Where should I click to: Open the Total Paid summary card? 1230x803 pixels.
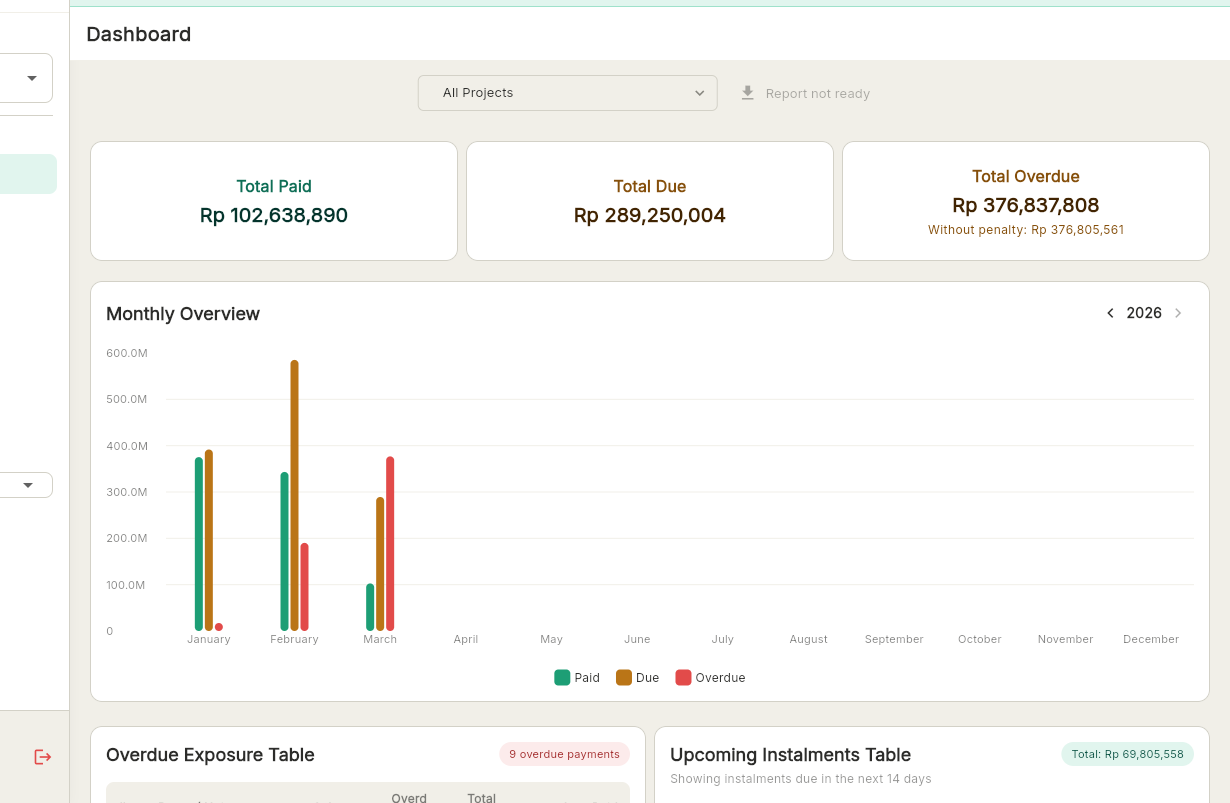click(x=274, y=201)
